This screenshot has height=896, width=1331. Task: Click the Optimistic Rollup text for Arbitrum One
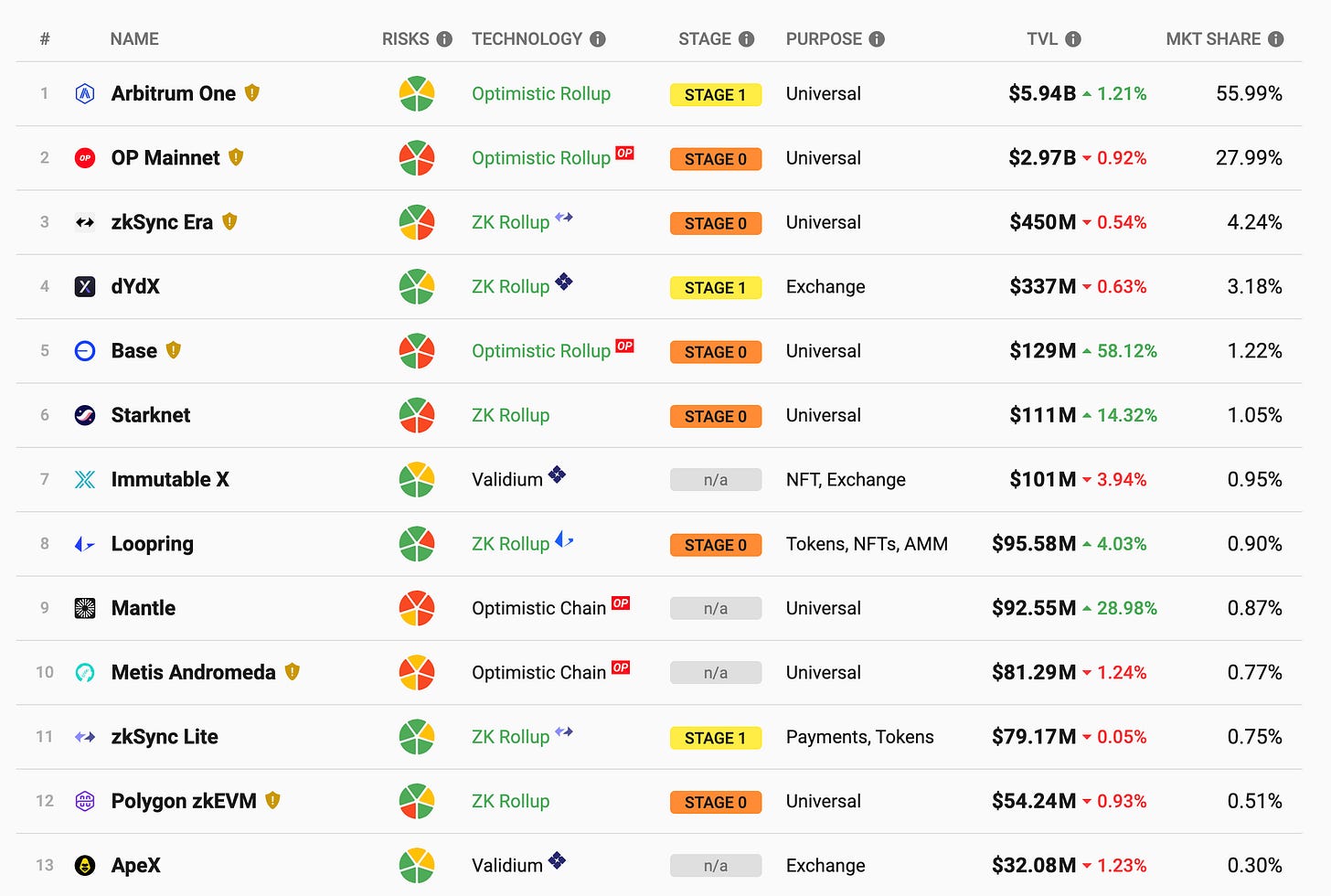tap(541, 93)
